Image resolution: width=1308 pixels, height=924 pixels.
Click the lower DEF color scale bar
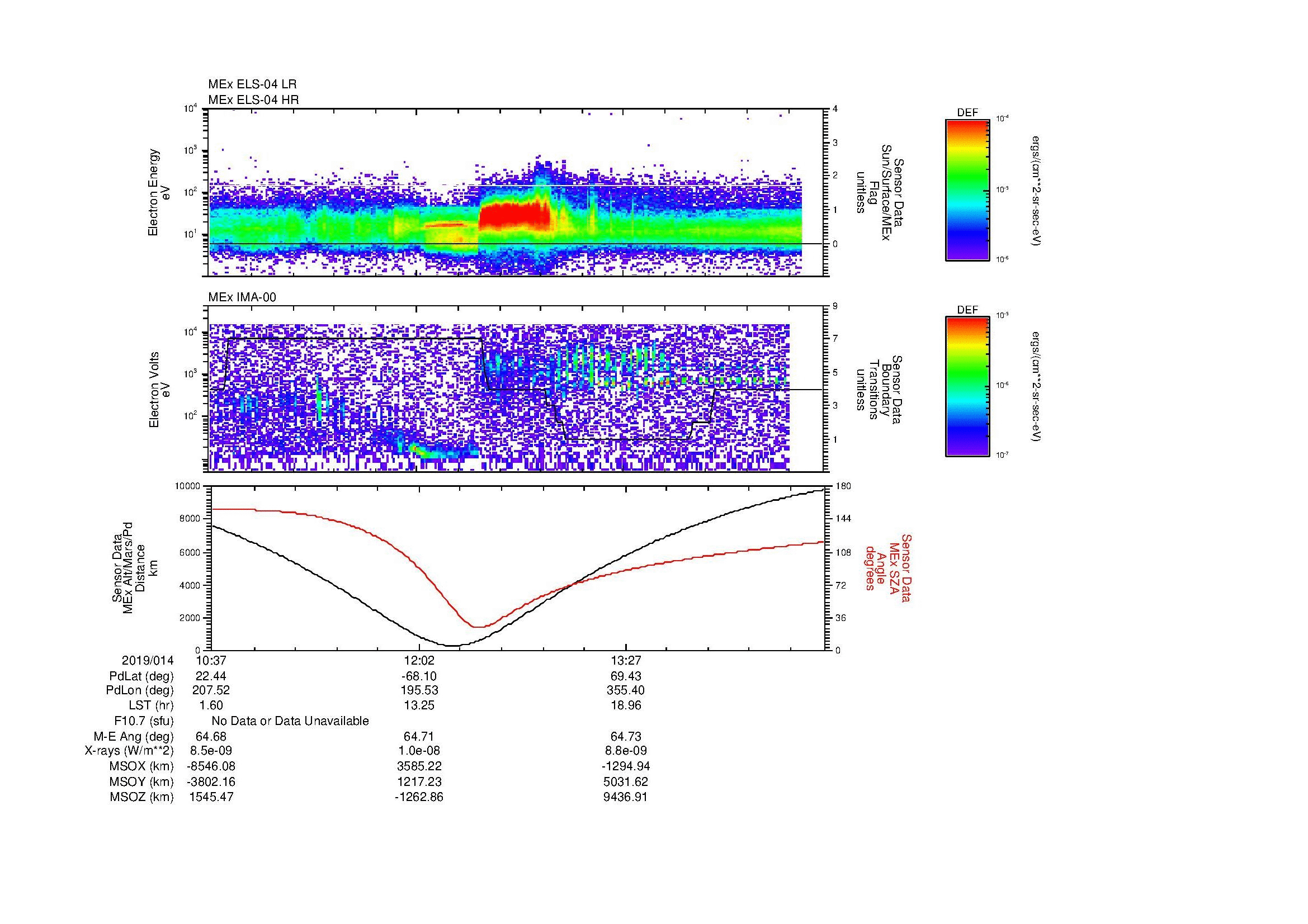click(967, 387)
